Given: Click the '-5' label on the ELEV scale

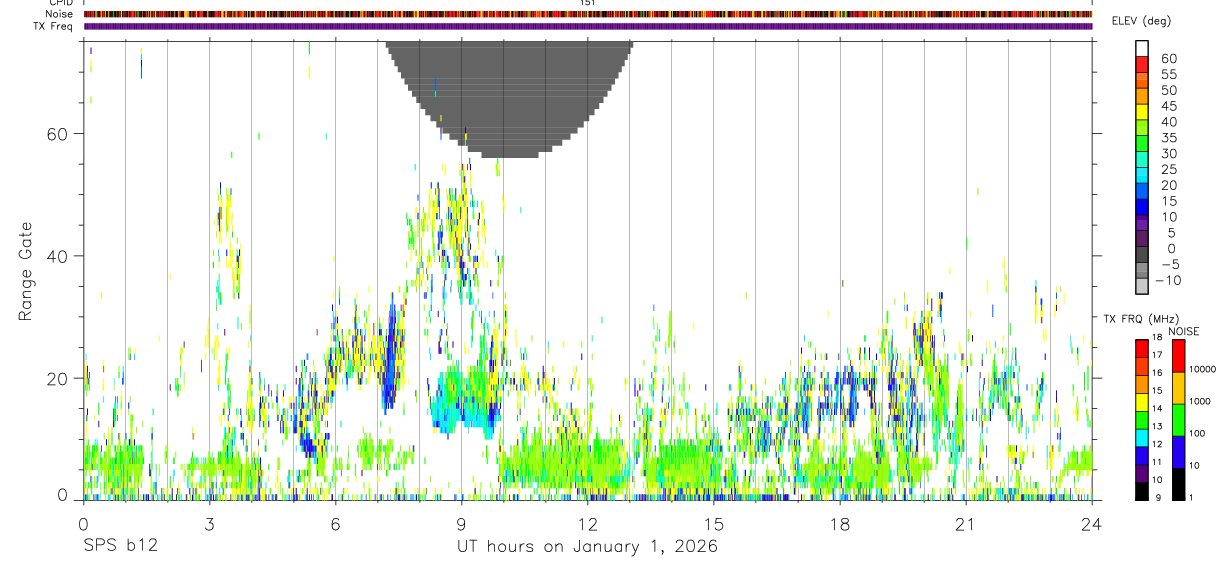Looking at the screenshot, I should point(1169,265).
